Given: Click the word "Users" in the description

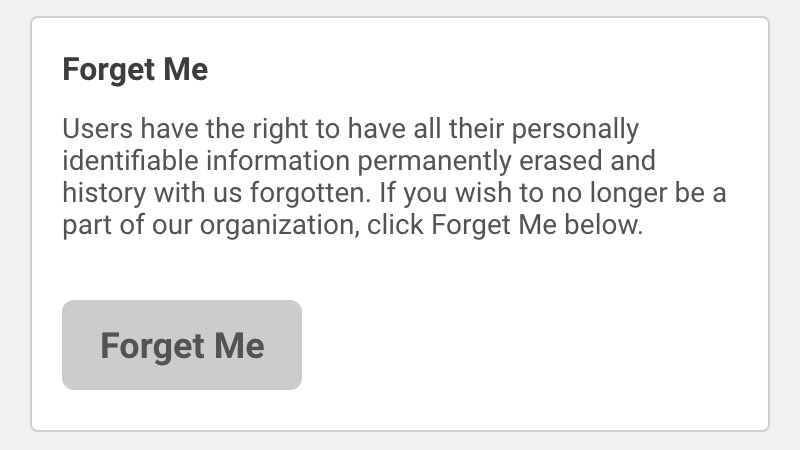Looking at the screenshot, I should click(91, 129).
